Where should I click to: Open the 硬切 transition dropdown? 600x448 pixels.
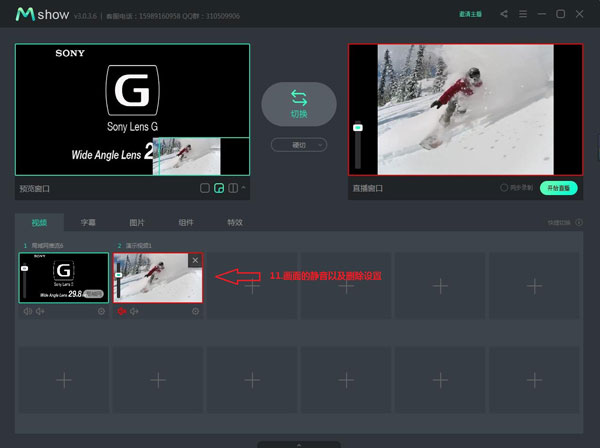point(299,145)
